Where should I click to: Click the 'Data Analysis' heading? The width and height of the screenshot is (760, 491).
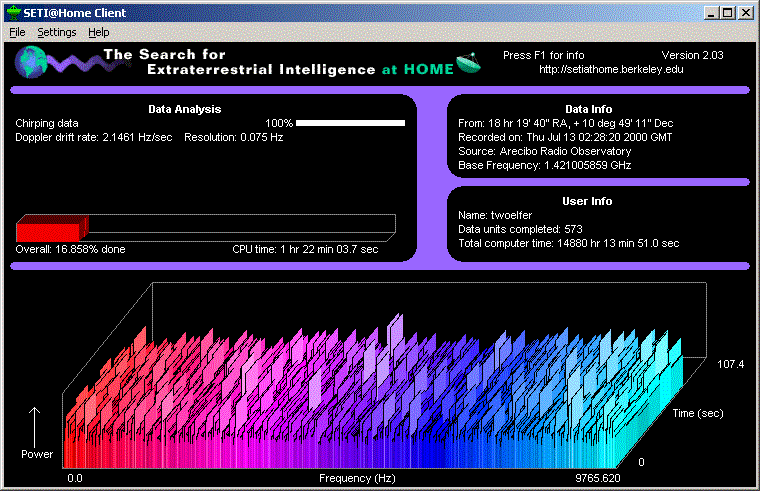click(185, 109)
